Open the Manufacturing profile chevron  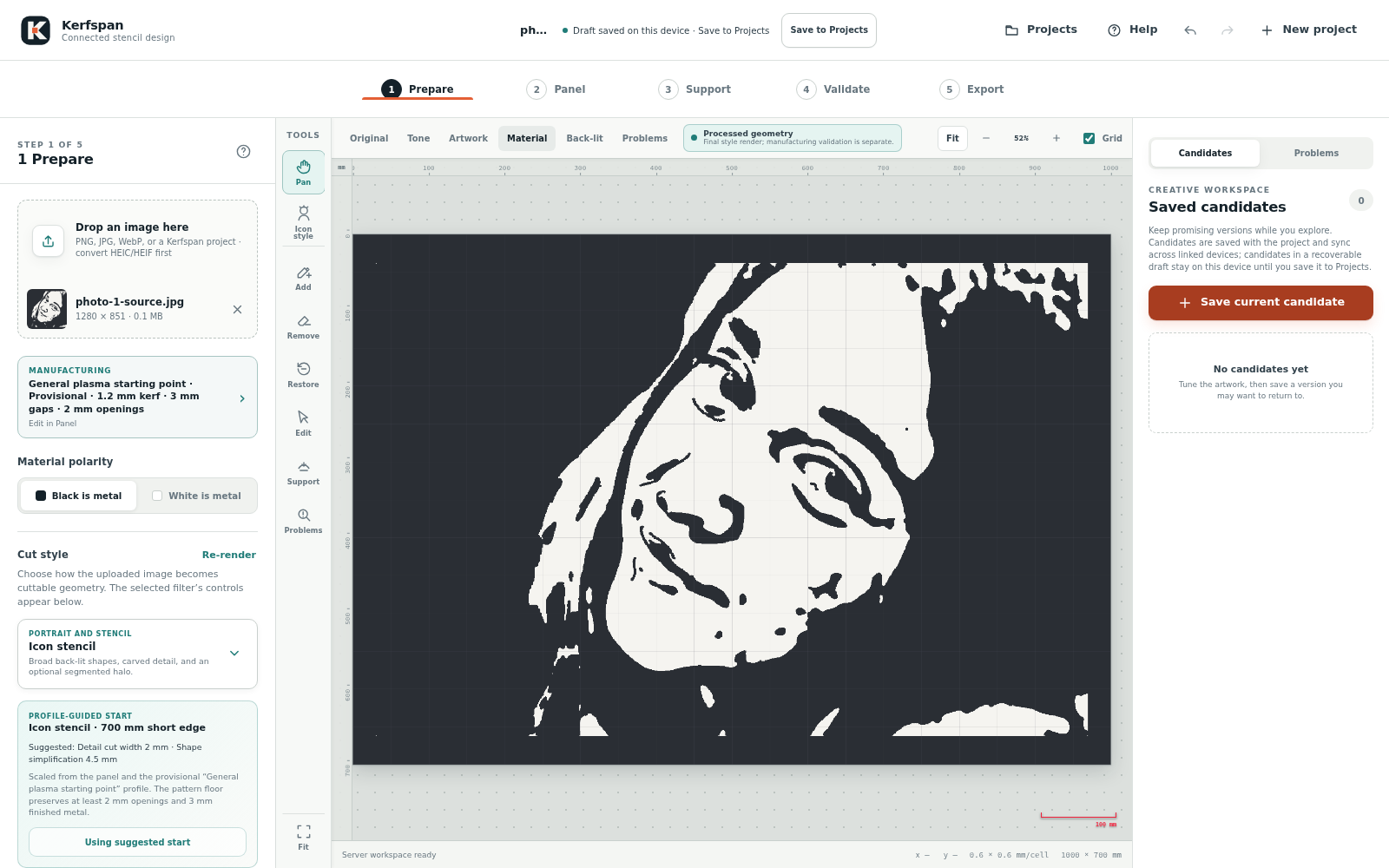tap(242, 398)
